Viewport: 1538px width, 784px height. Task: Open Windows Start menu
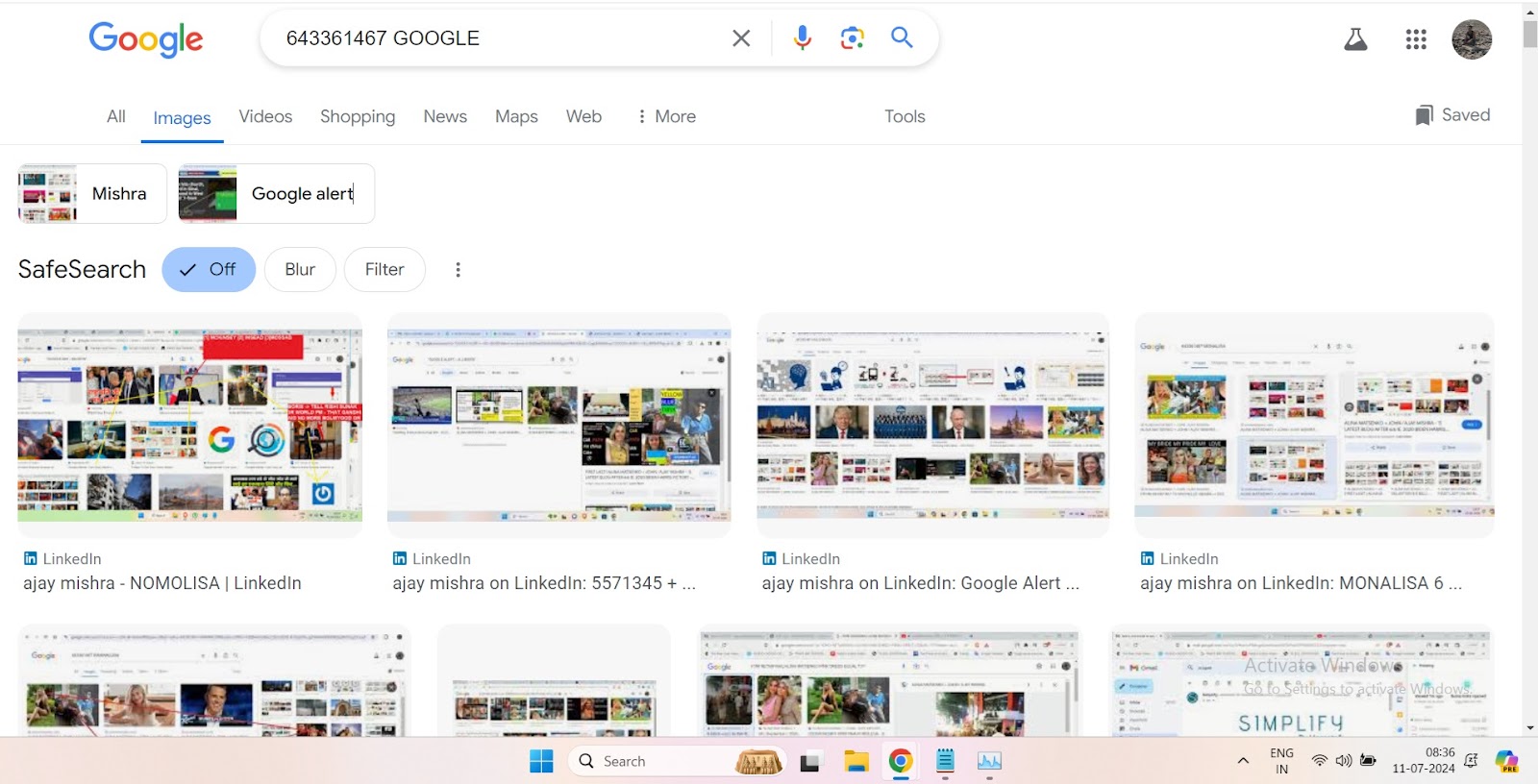(x=541, y=761)
